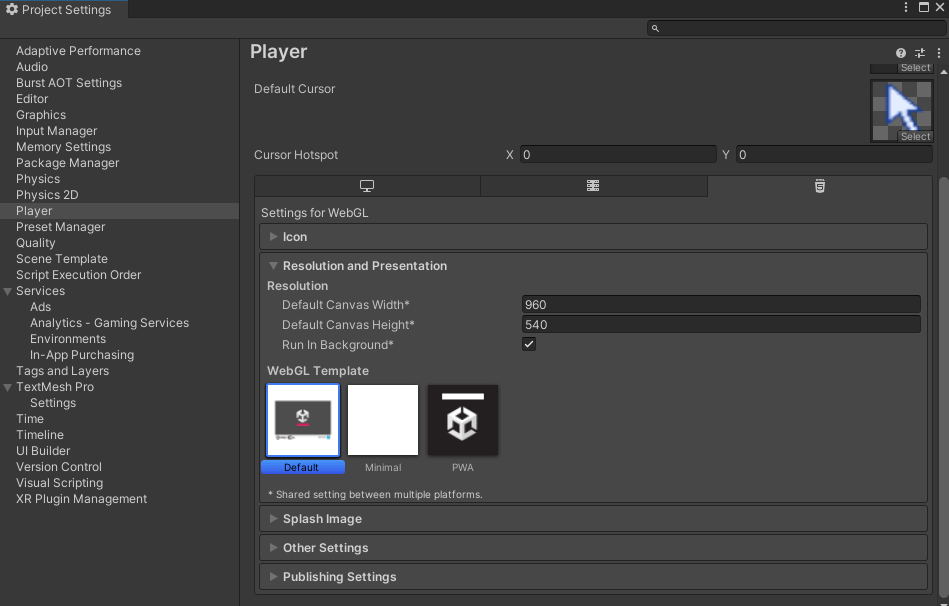Click the search magnifier icon
This screenshot has width=949, height=606.
(x=655, y=28)
